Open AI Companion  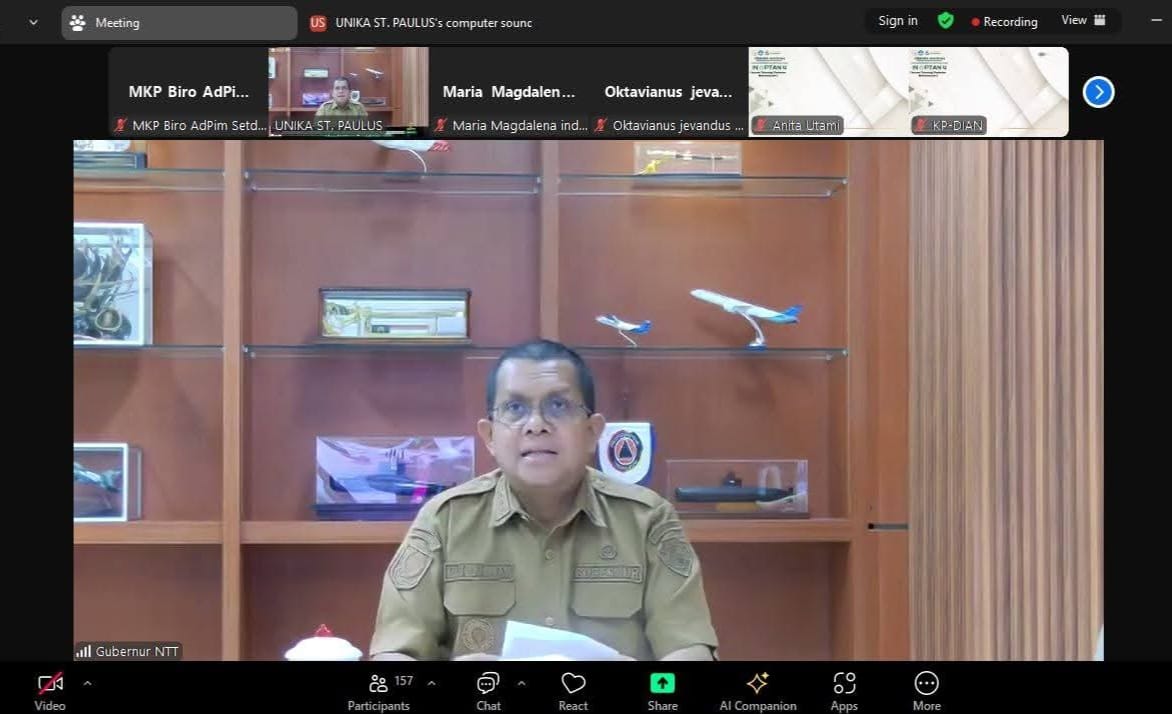(757, 689)
